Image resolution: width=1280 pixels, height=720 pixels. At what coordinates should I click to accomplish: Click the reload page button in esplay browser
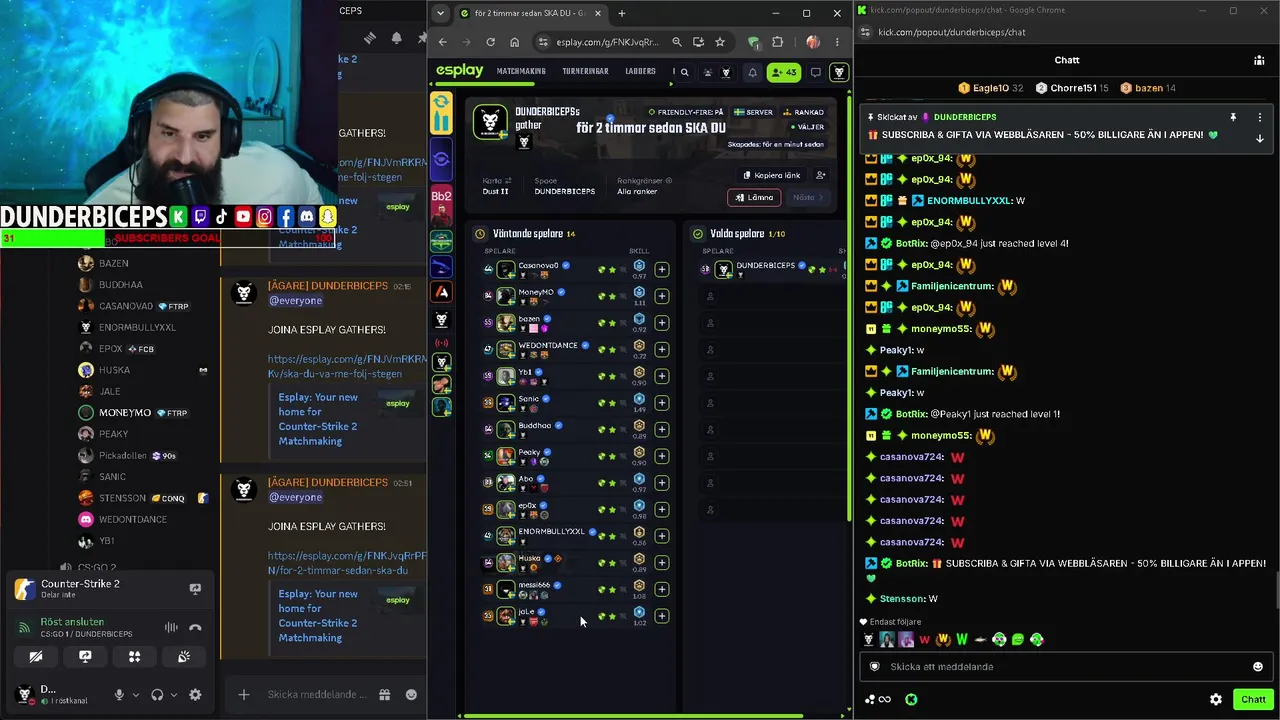[490, 42]
